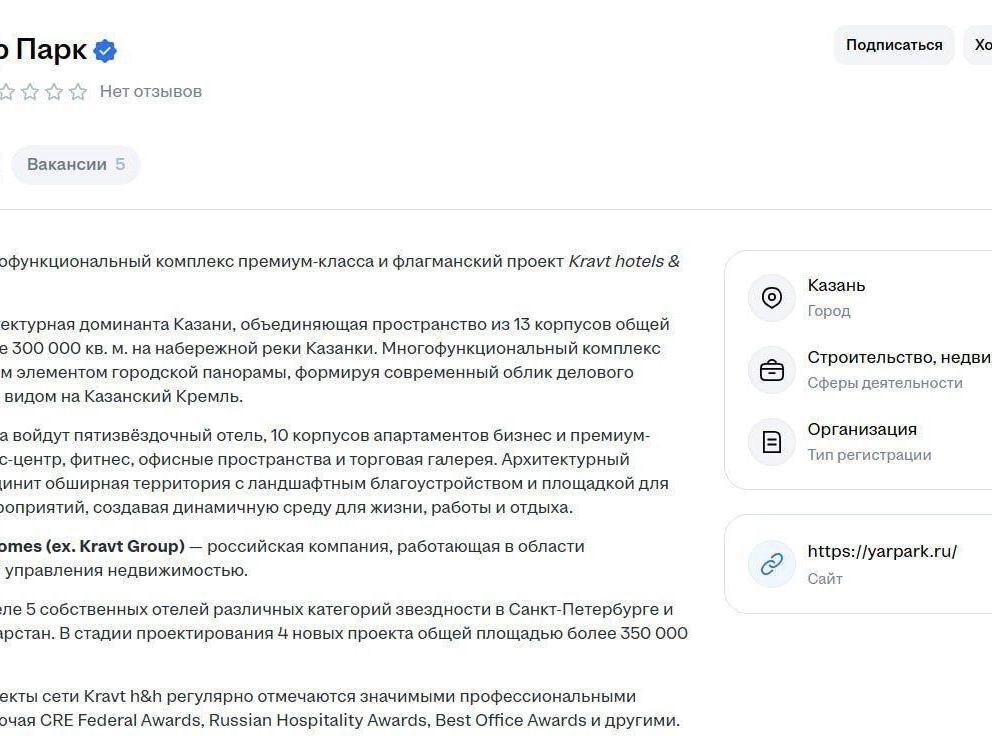Click the Строительство, недви… activity field text
992x744 pixels.
tap(898, 358)
